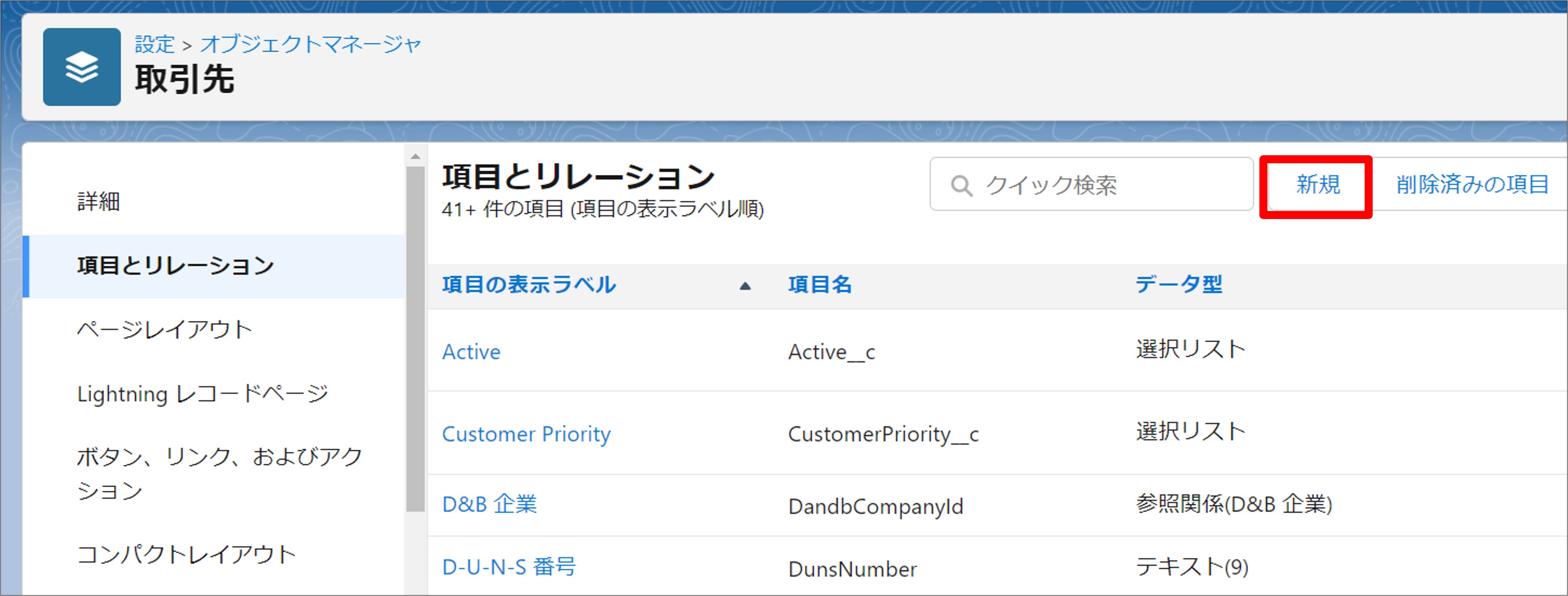
Task: Open the 設定 breadcrumb link
Action: 154,43
